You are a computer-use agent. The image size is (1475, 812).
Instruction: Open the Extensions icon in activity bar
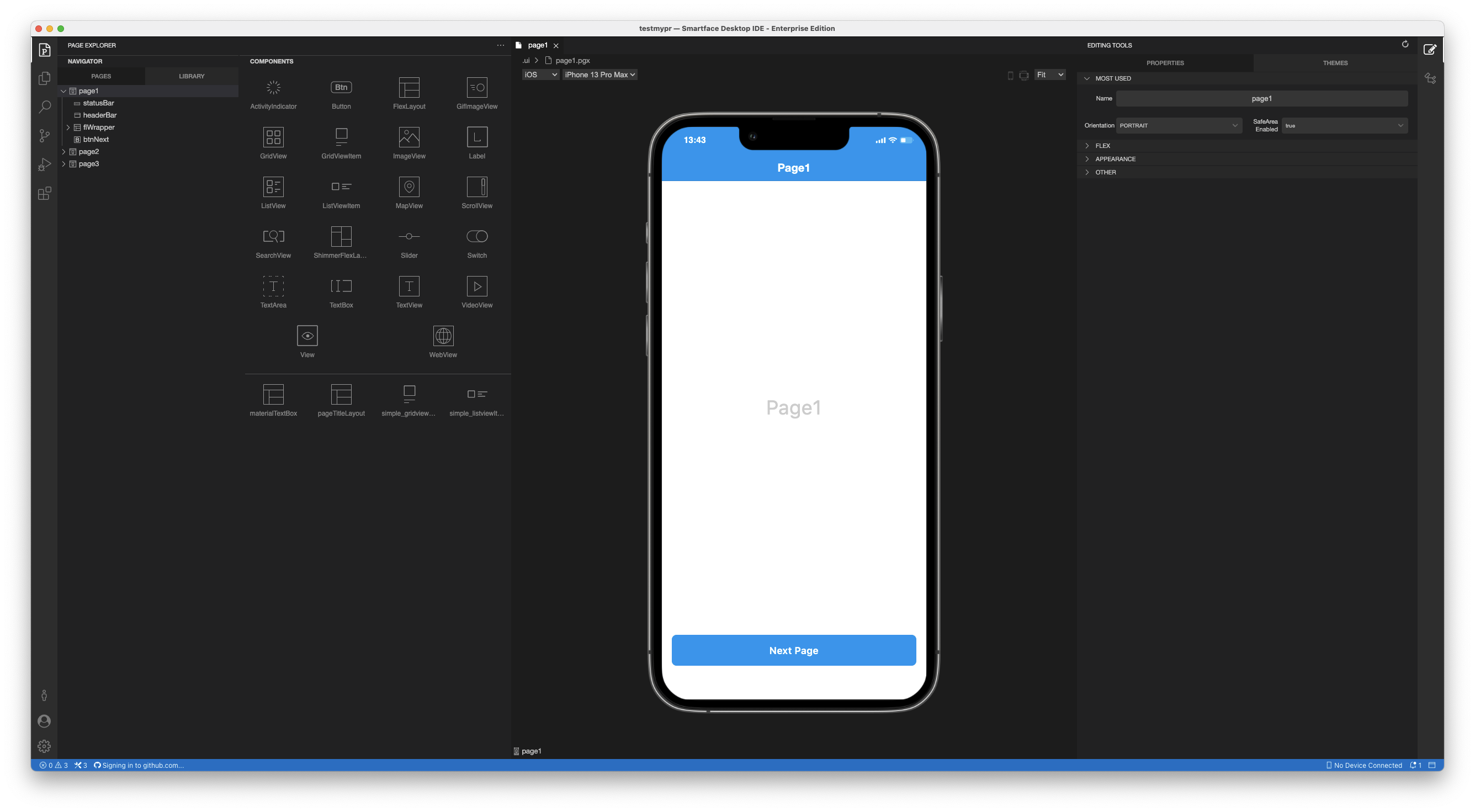pos(44,194)
